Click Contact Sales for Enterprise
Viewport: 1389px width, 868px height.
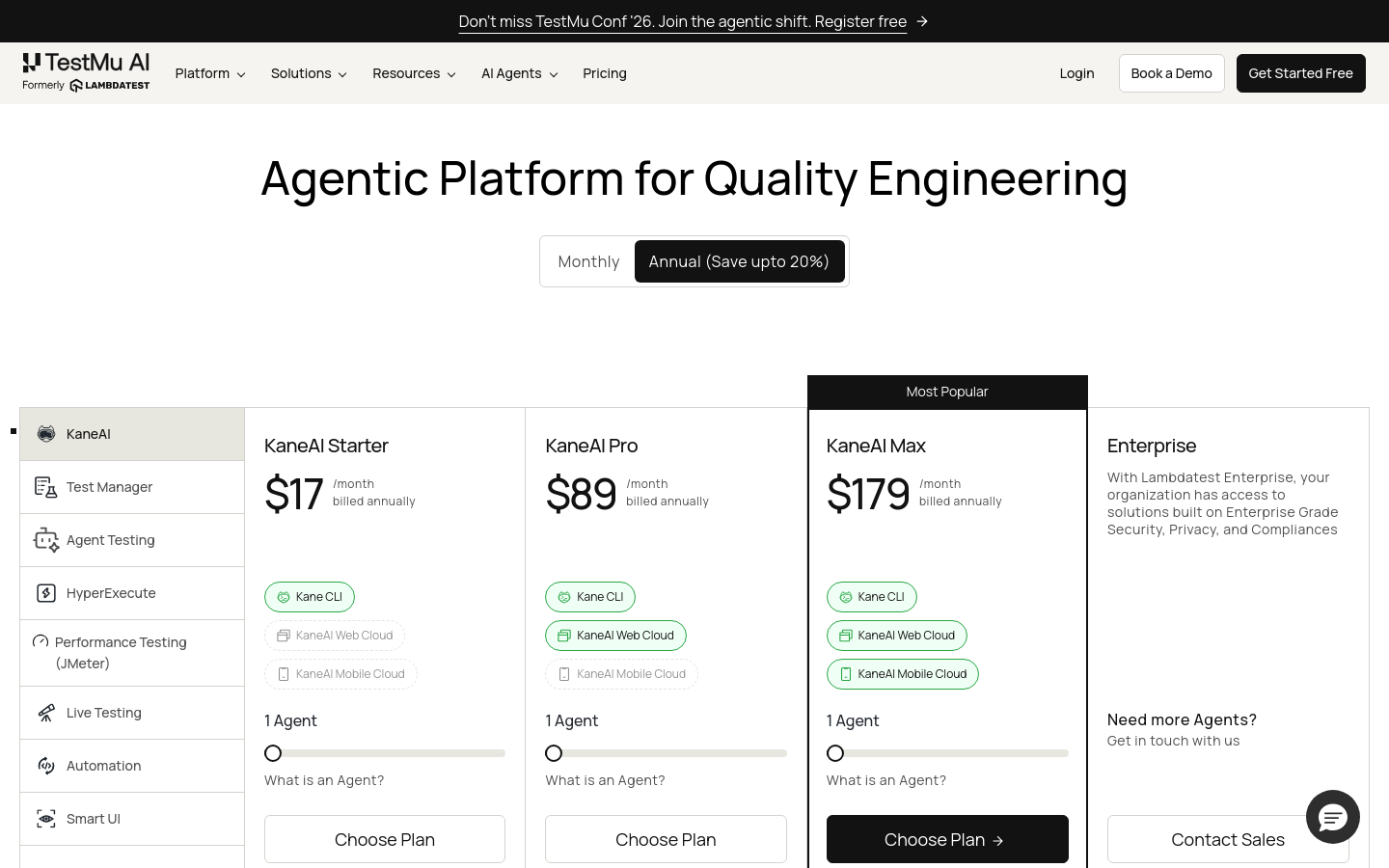pos(1228,839)
